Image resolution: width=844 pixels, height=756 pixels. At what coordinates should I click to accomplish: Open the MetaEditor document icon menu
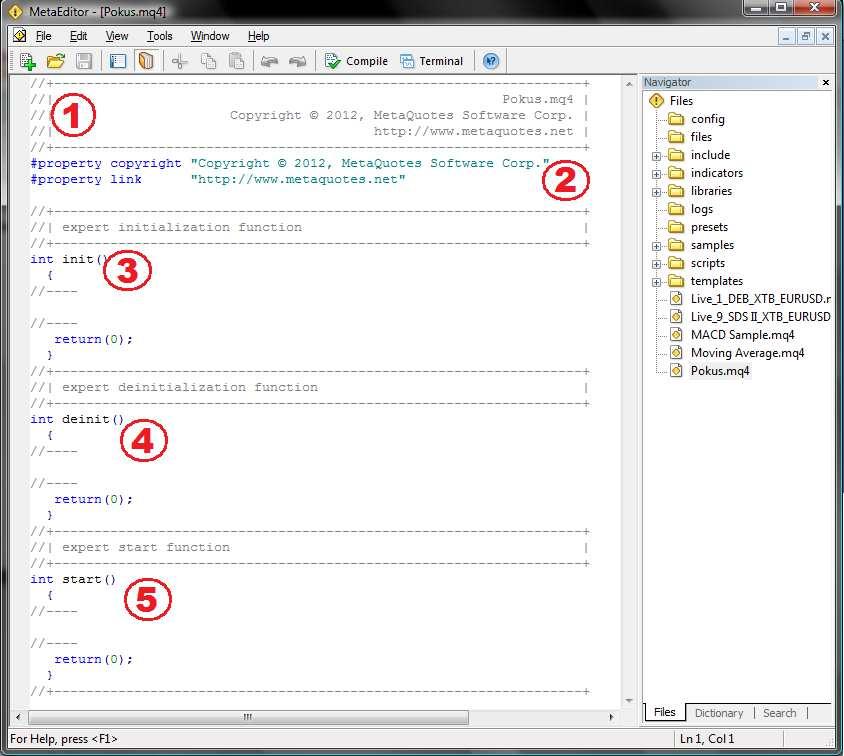[x=20, y=36]
